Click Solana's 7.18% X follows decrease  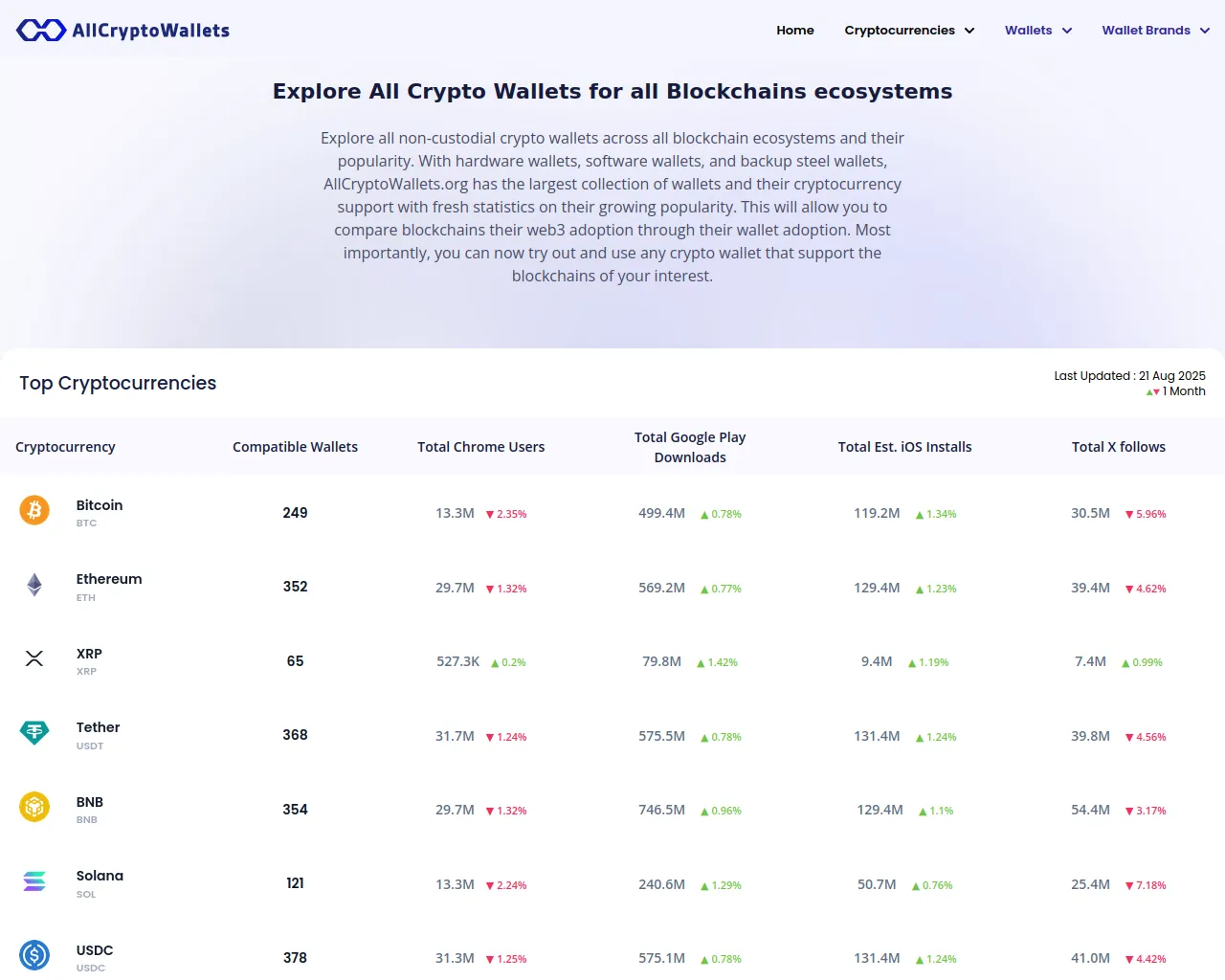(x=1146, y=885)
